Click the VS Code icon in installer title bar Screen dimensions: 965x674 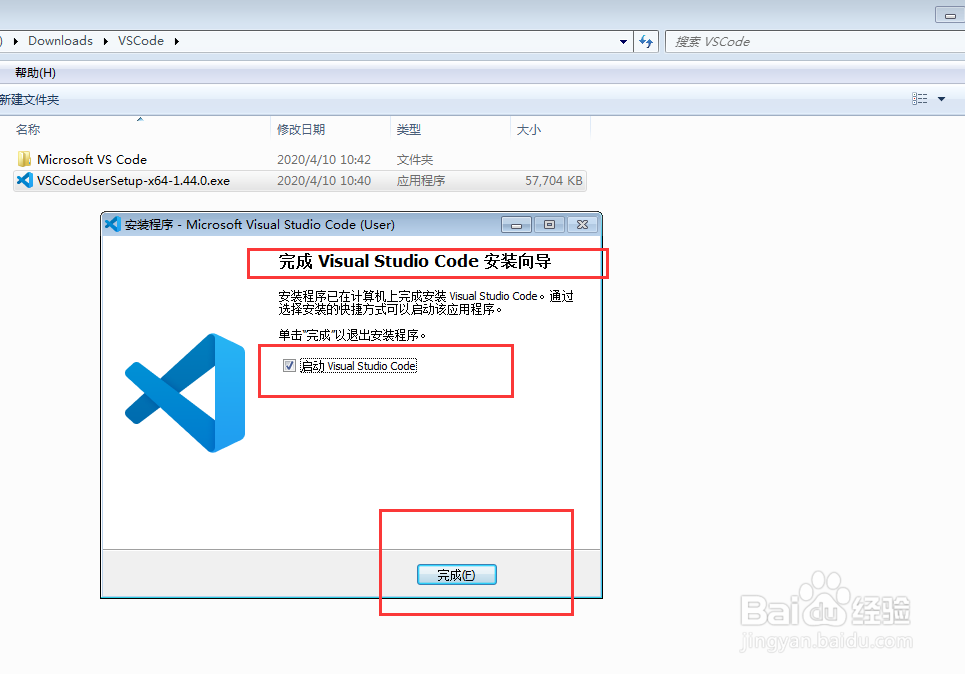(x=112, y=224)
